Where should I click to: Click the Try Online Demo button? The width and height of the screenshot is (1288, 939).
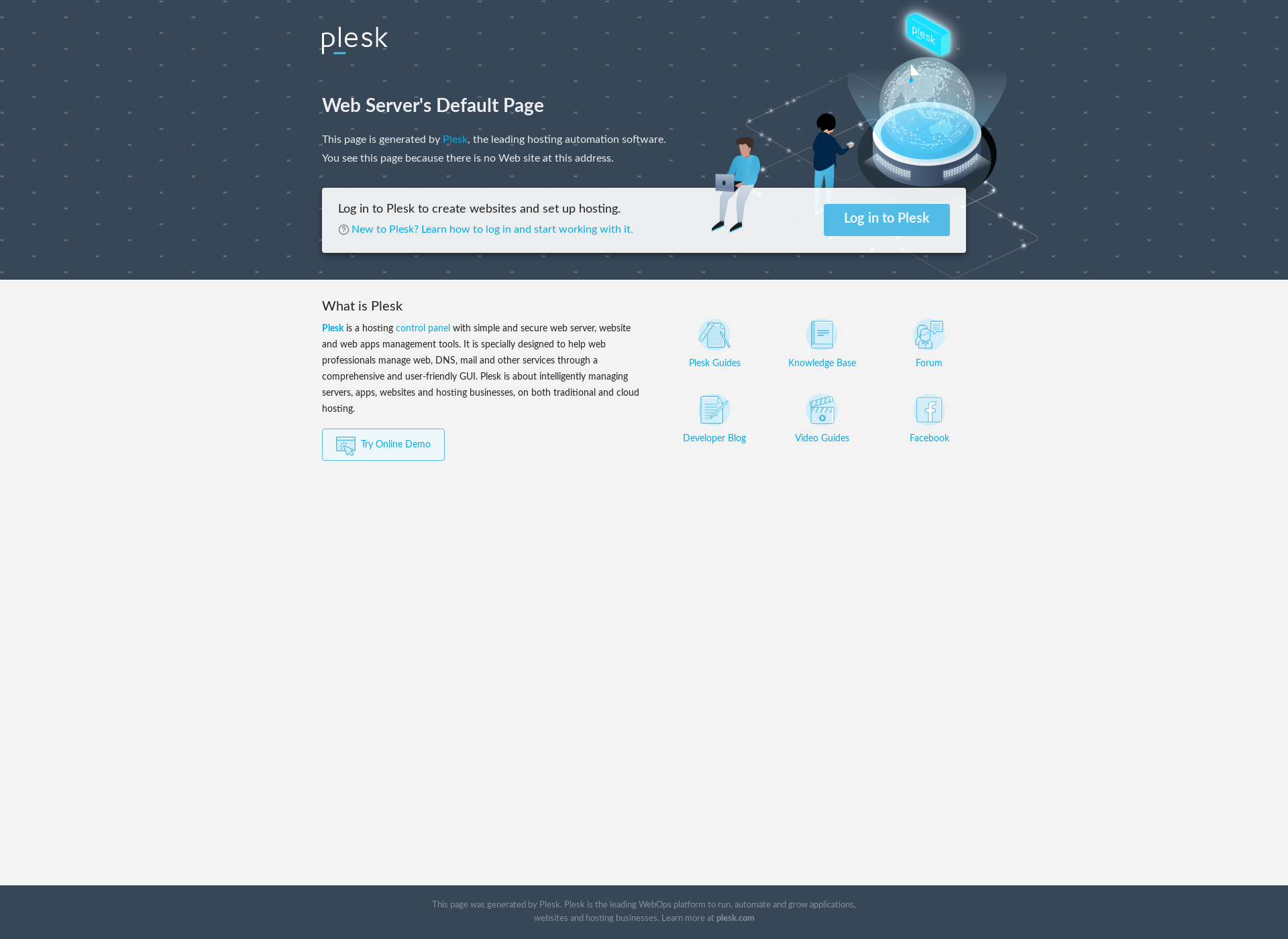[383, 444]
